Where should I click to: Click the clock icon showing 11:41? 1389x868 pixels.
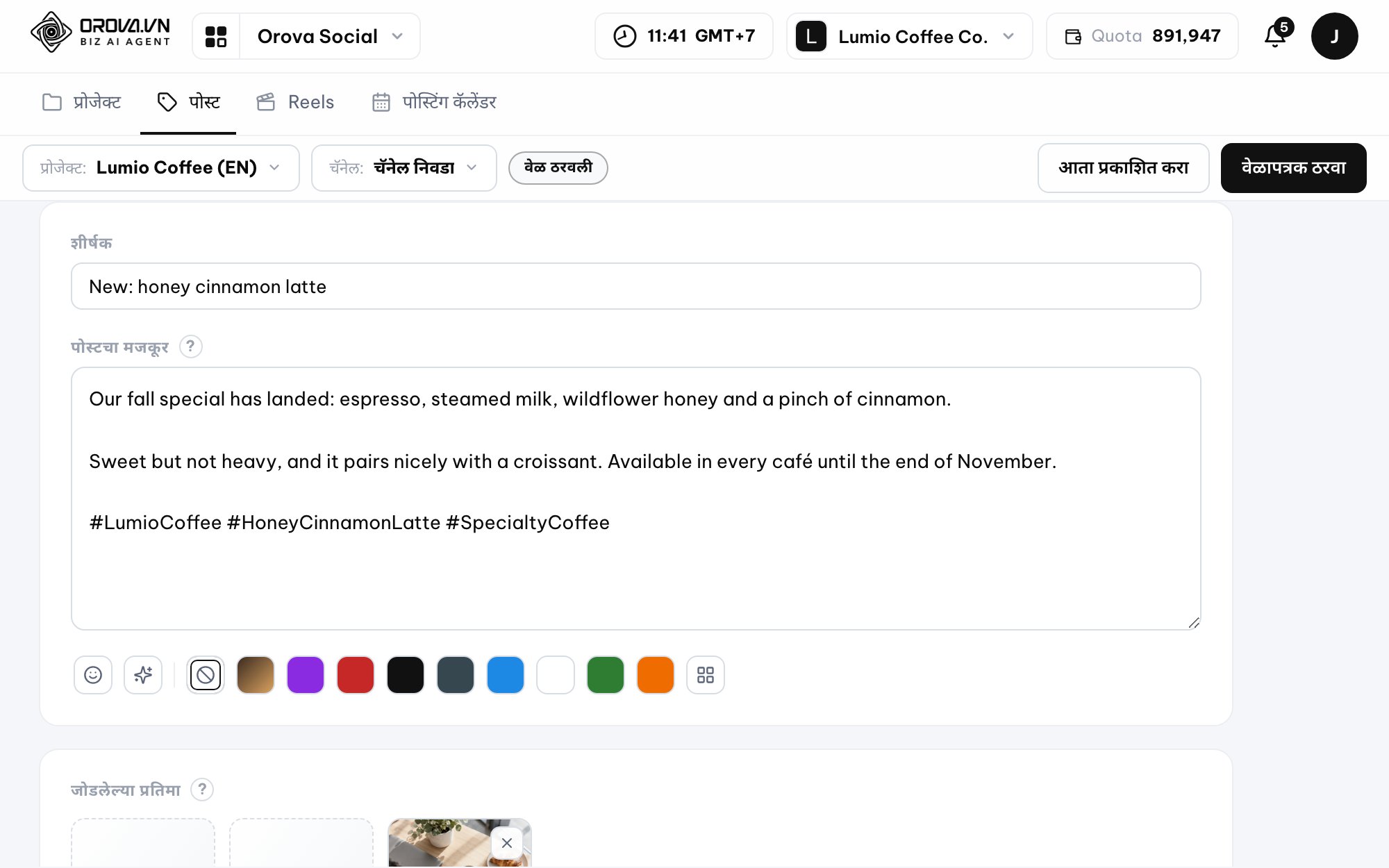(624, 36)
